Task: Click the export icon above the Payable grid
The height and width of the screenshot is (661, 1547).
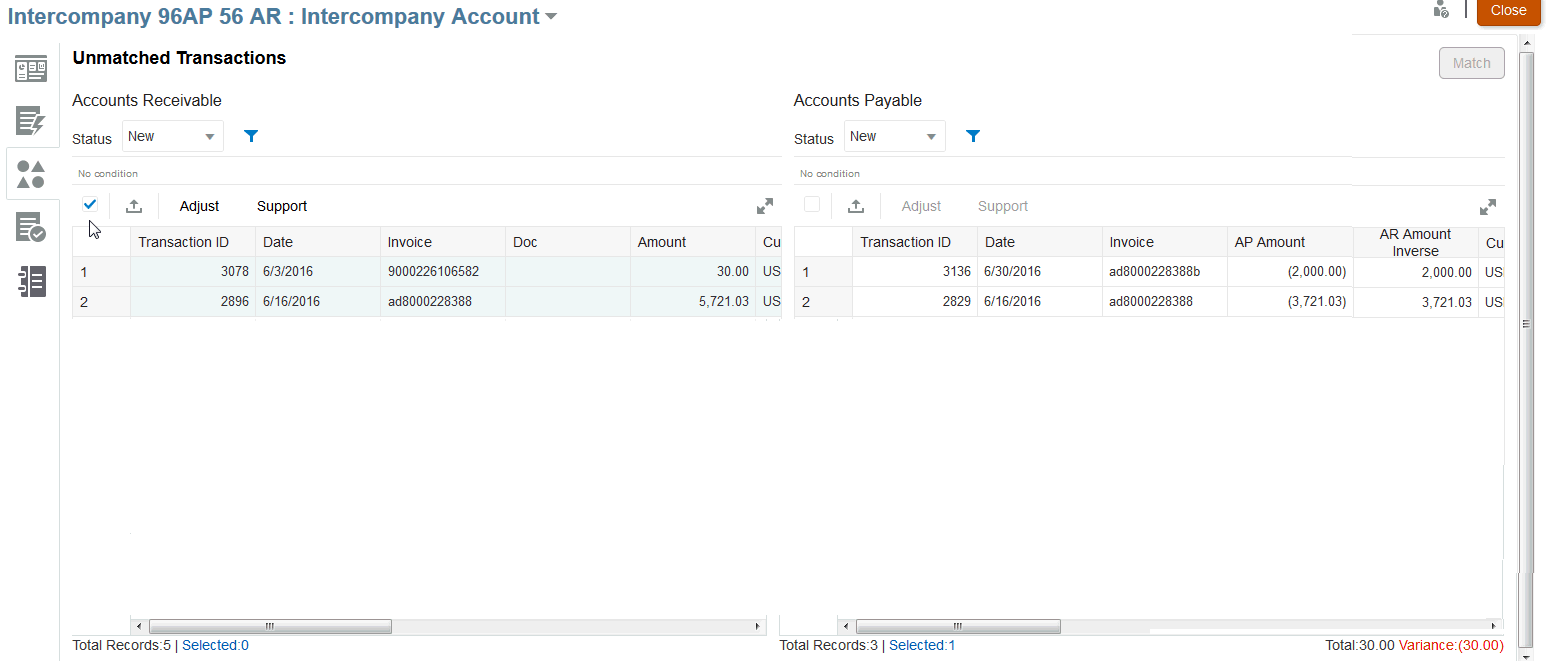Action: [856, 205]
